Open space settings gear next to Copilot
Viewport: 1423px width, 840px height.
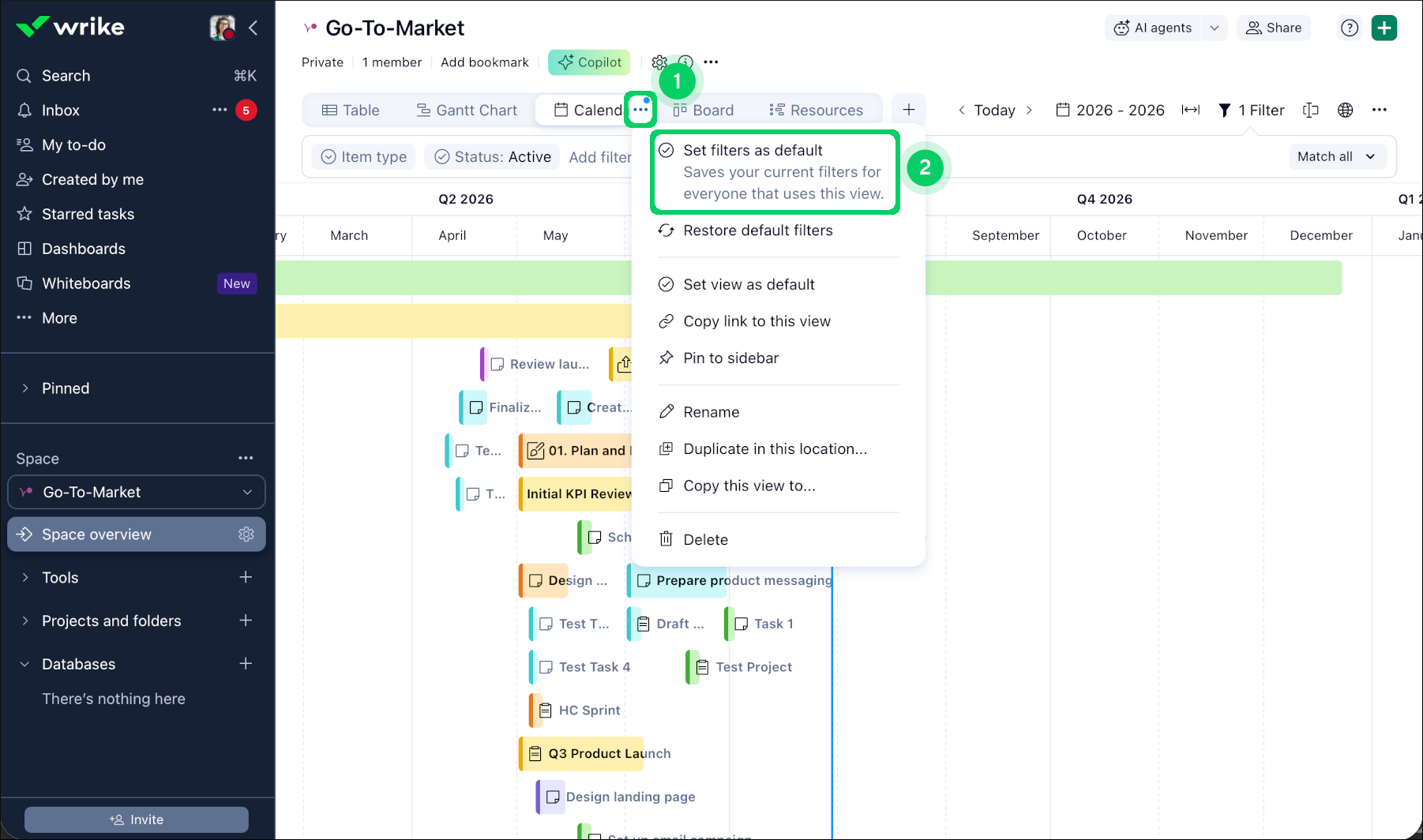659,62
